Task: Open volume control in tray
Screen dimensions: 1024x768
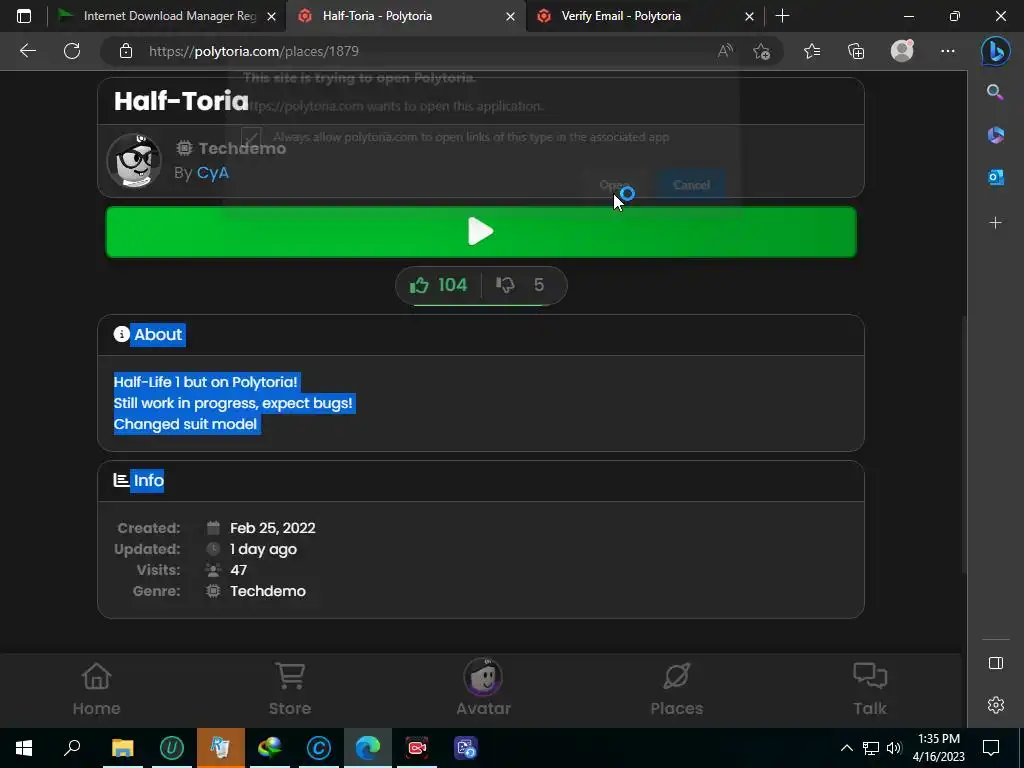Action: point(894,748)
